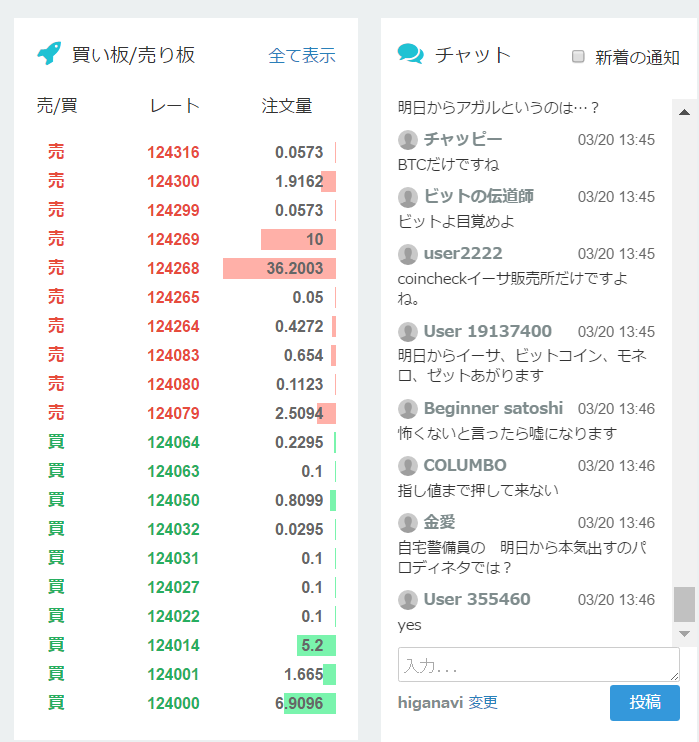
Task: Focus the chat message input field
Action: 539,664
